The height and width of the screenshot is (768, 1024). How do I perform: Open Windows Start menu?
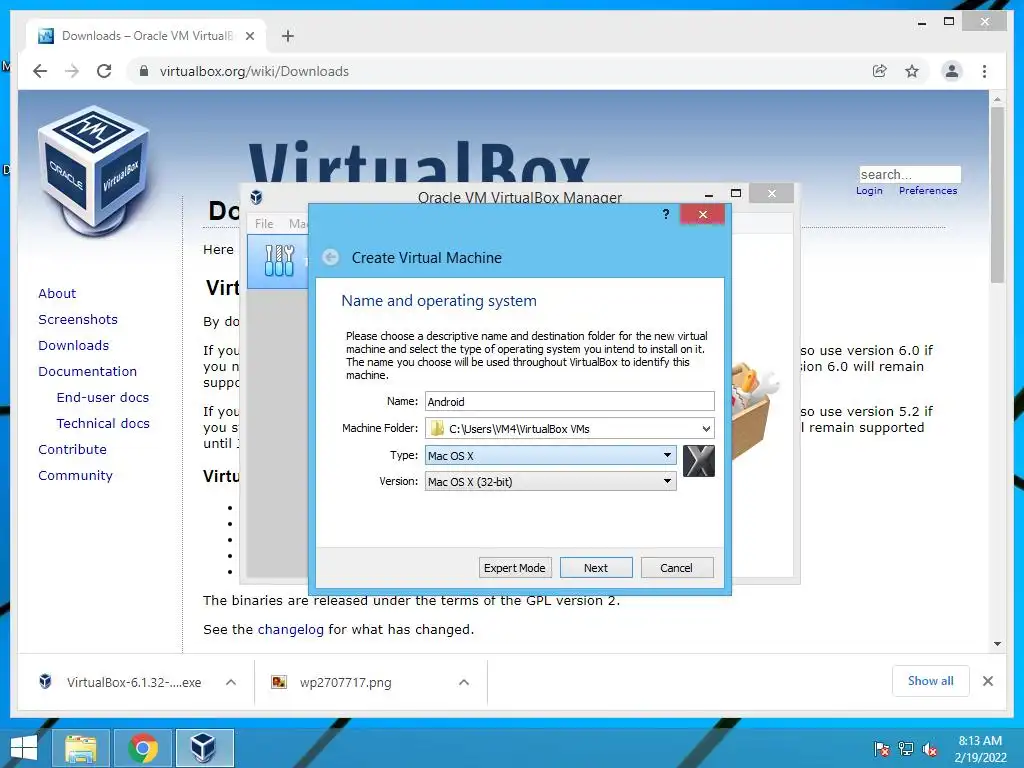click(x=24, y=748)
